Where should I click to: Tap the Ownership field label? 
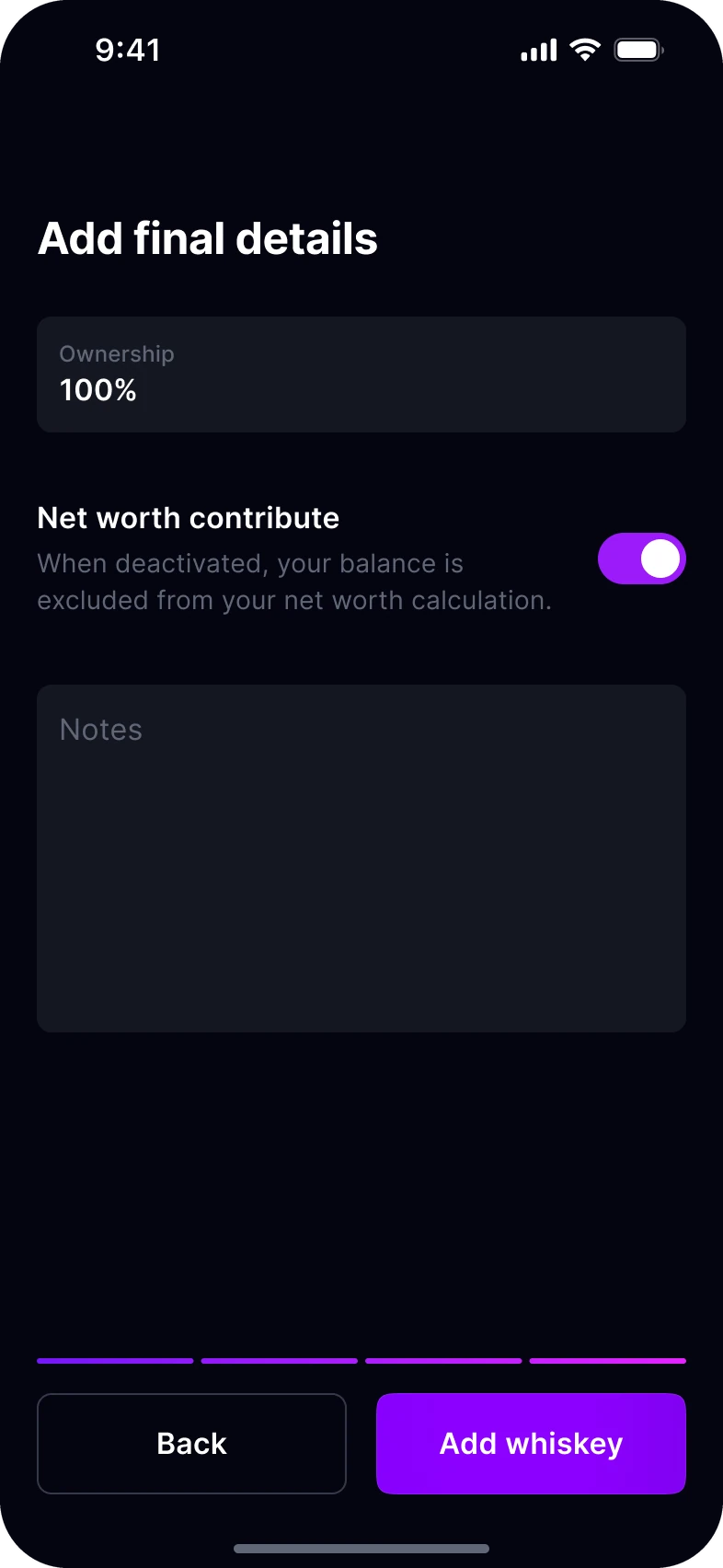117,354
